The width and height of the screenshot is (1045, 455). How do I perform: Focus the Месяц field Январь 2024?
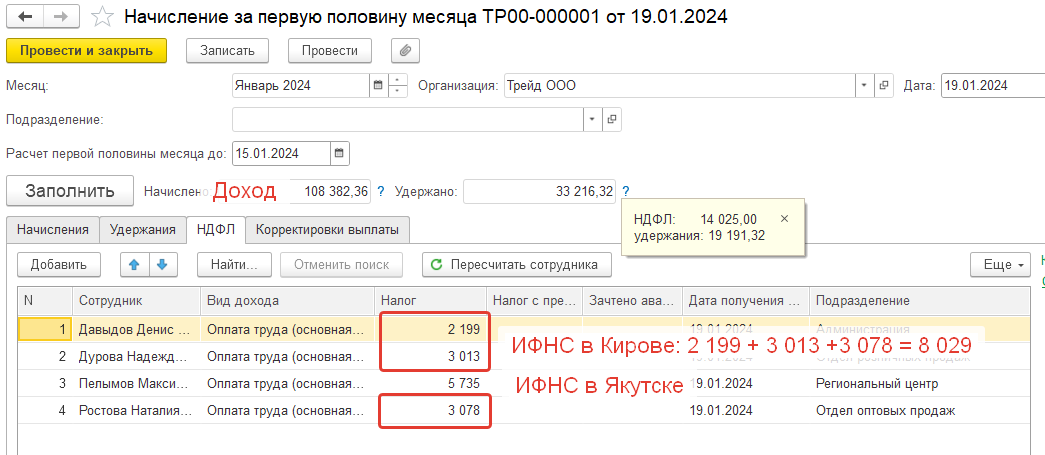pyautogui.click(x=301, y=85)
